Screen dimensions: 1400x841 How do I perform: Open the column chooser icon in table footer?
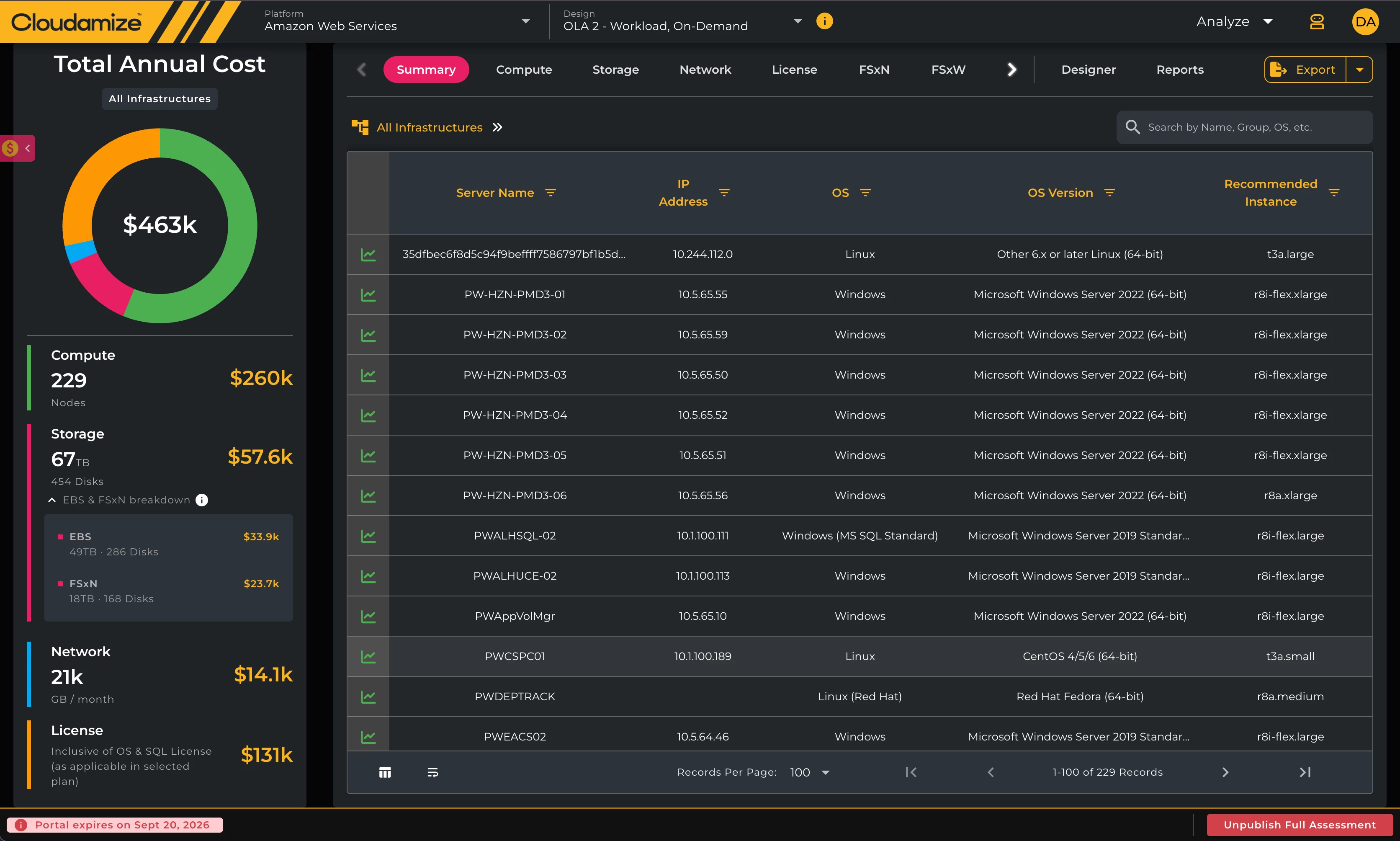click(385, 772)
